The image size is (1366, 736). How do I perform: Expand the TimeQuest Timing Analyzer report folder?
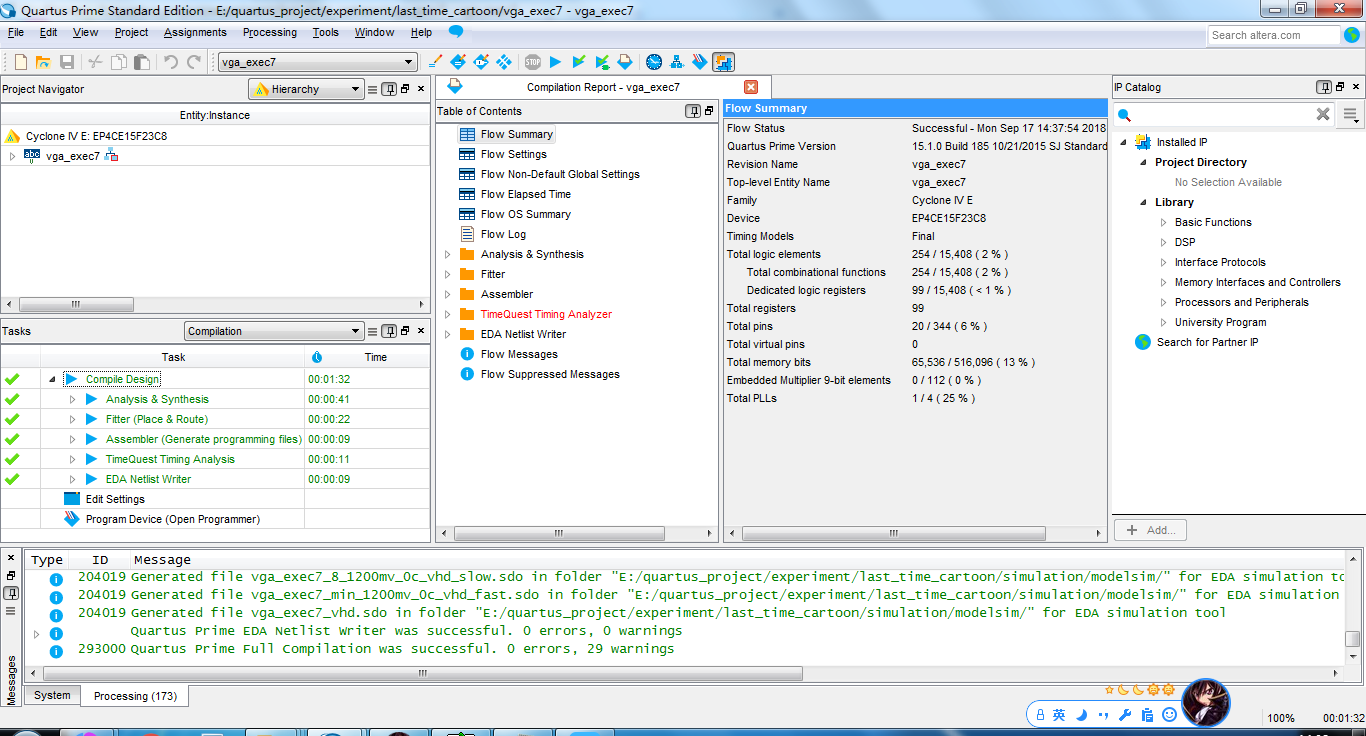(x=447, y=314)
